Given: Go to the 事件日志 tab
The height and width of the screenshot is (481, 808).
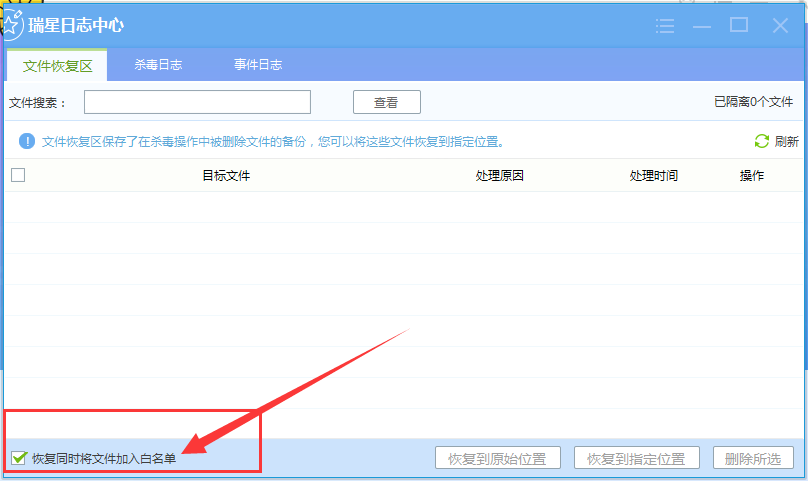Looking at the screenshot, I should pos(258,65).
